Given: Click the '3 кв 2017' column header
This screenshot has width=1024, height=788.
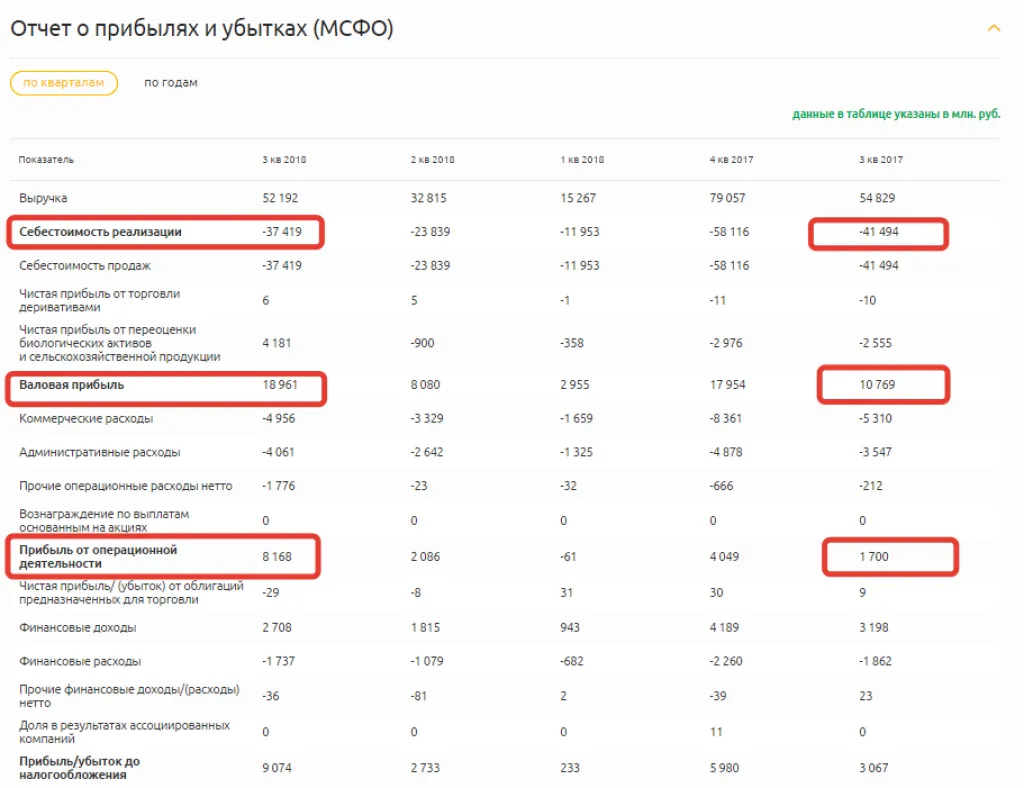Looking at the screenshot, I should (880, 160).
